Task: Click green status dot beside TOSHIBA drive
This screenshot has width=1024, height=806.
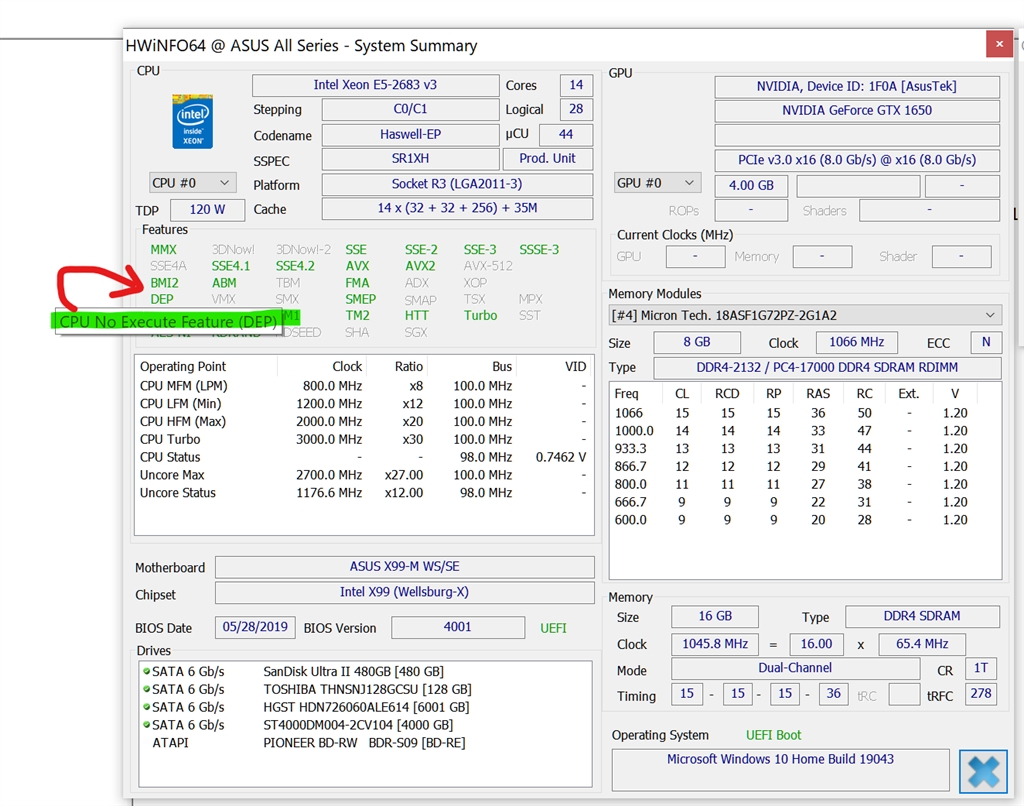Action: click(x=147, y=689)
